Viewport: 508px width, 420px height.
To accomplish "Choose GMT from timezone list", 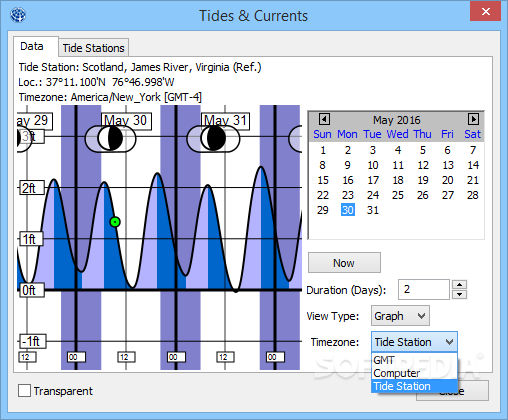I will (x=414, y=360).
